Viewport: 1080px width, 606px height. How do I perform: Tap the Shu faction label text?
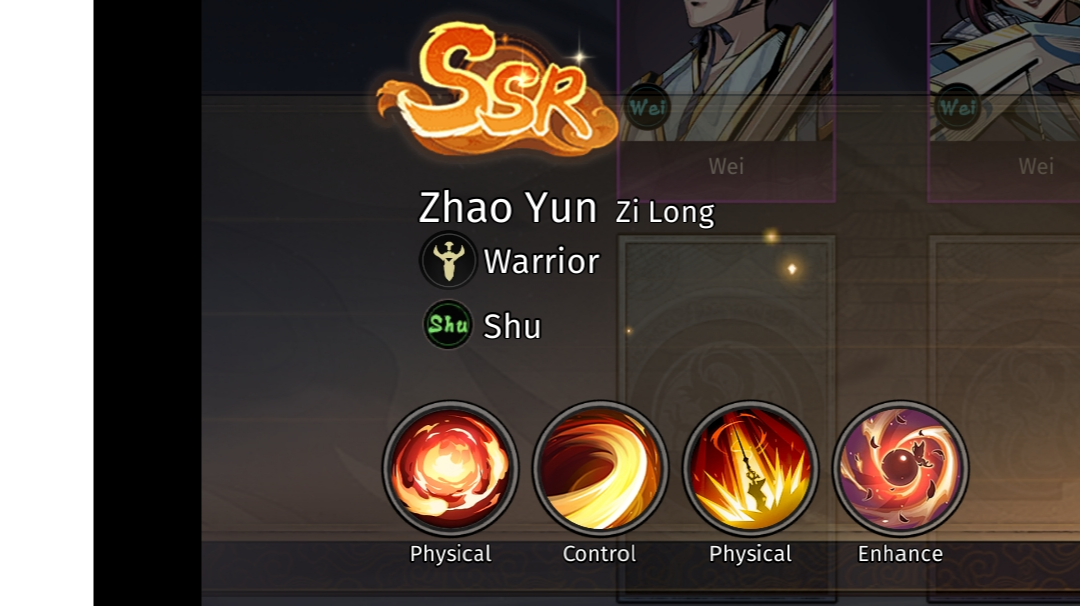tap(512, 326)
